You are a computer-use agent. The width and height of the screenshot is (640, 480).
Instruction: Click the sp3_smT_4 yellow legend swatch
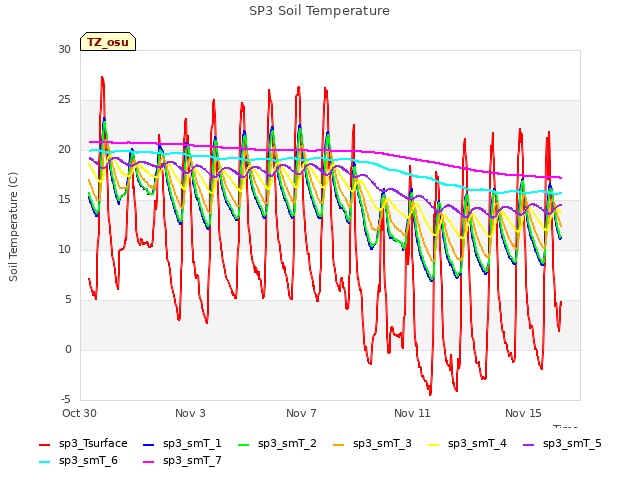pyautogui.click(x=433, y=444)
